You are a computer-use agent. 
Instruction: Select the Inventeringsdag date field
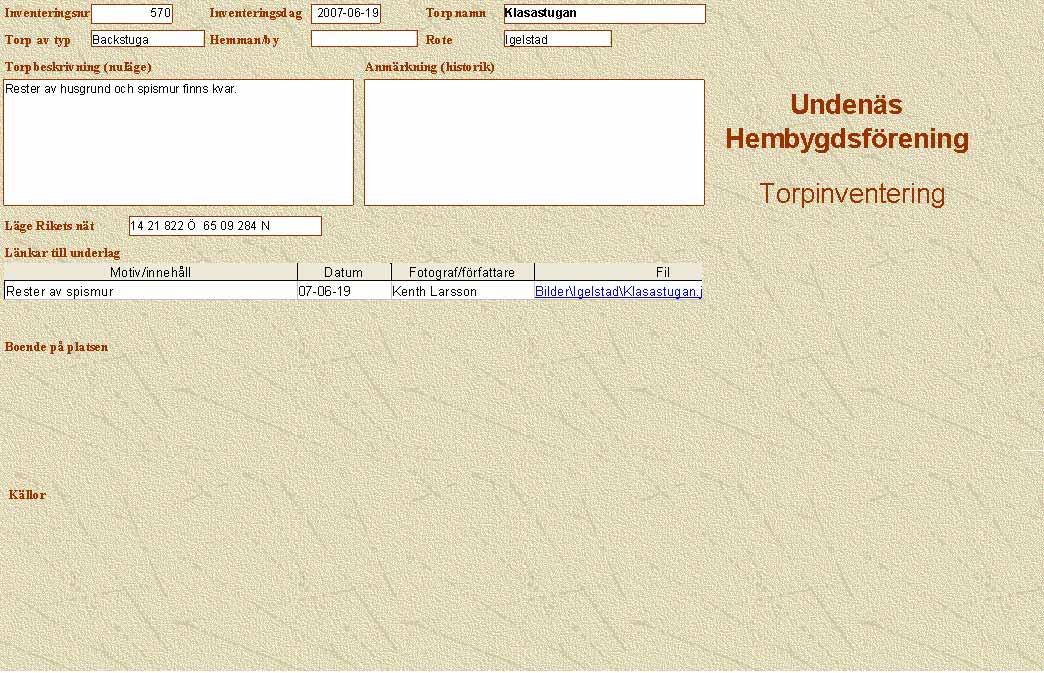346,14
